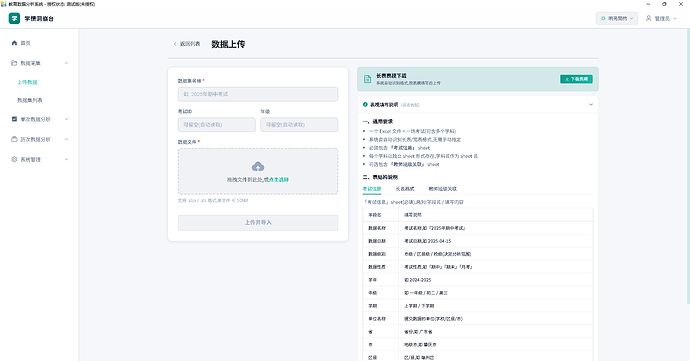Switch to the 教师班级关联 tab
This screenshot has width=690, height=361.
coord(443,189)
